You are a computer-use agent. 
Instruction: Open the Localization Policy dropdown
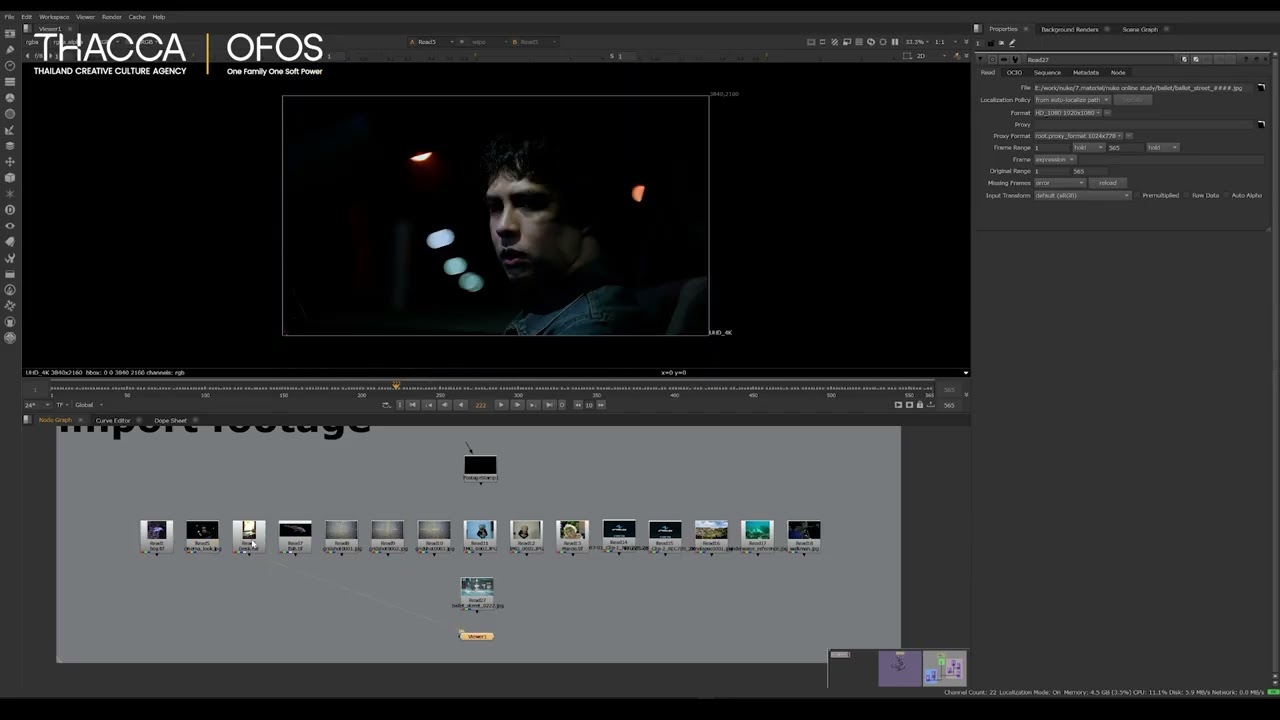(x=1072, y=100)
